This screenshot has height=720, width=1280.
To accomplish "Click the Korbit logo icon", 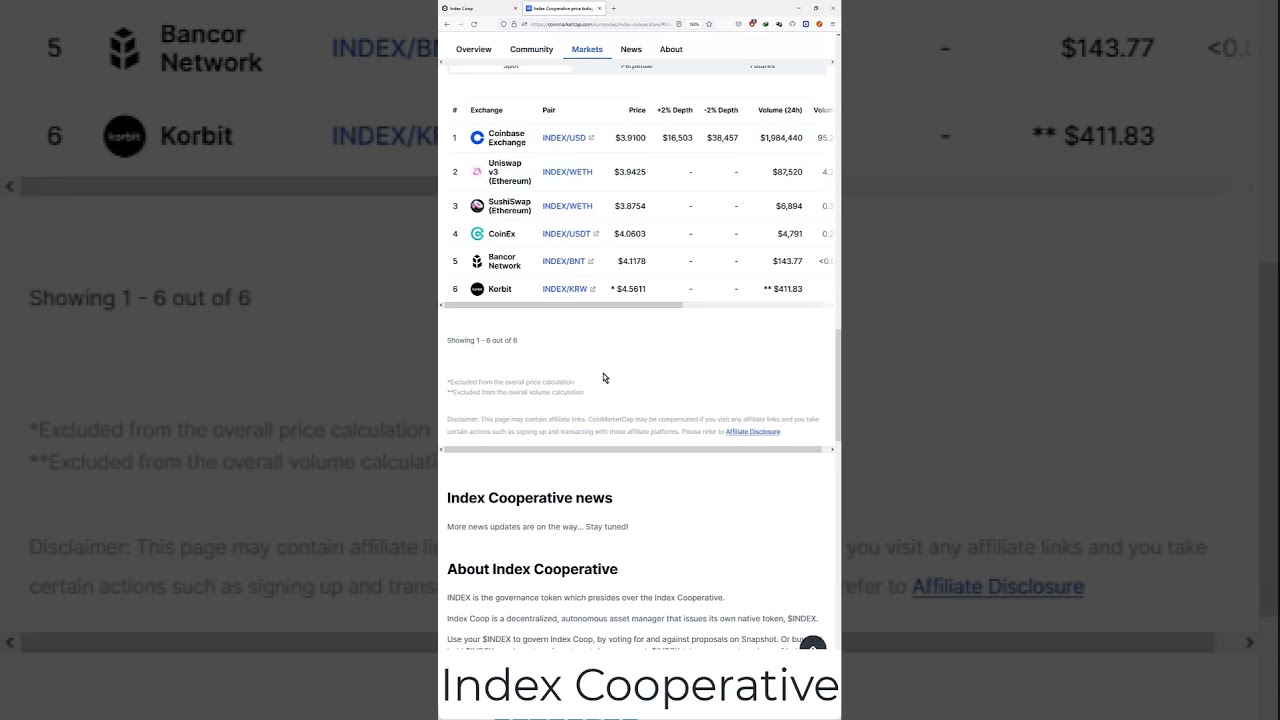I will point(477,289).
